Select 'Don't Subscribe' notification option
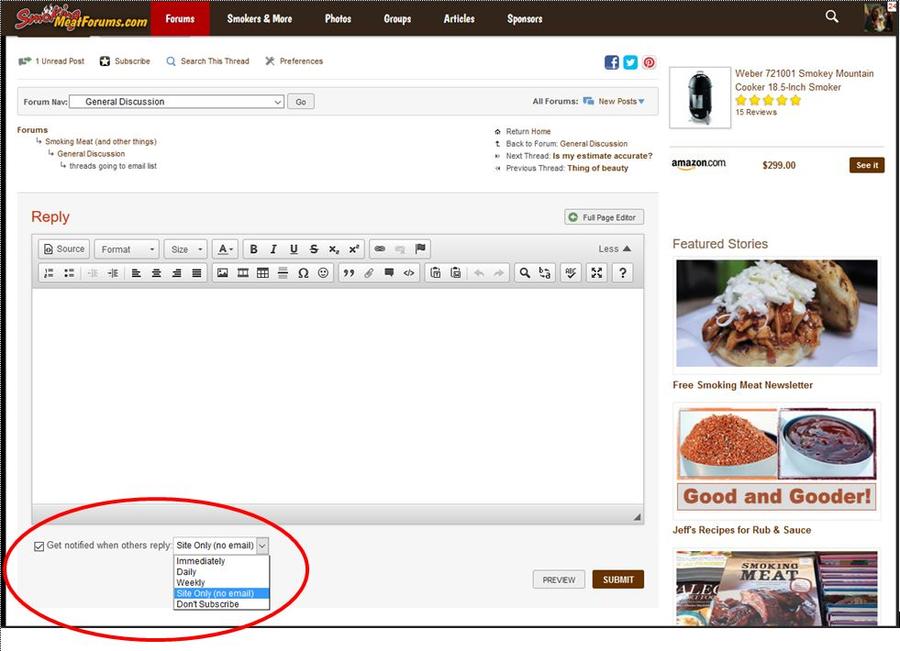The height and width of the screenshot is (651, 900). (x=207, y=604)
